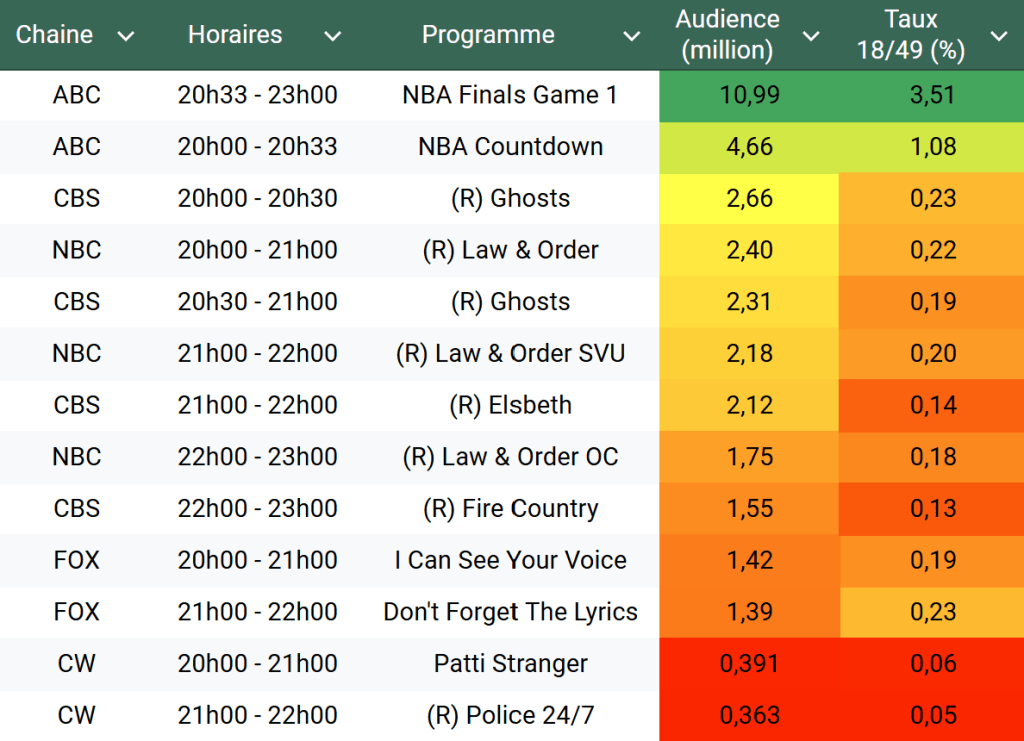
Task: Select the (R) Police 24/7 cell
Action: click(510, 716)
